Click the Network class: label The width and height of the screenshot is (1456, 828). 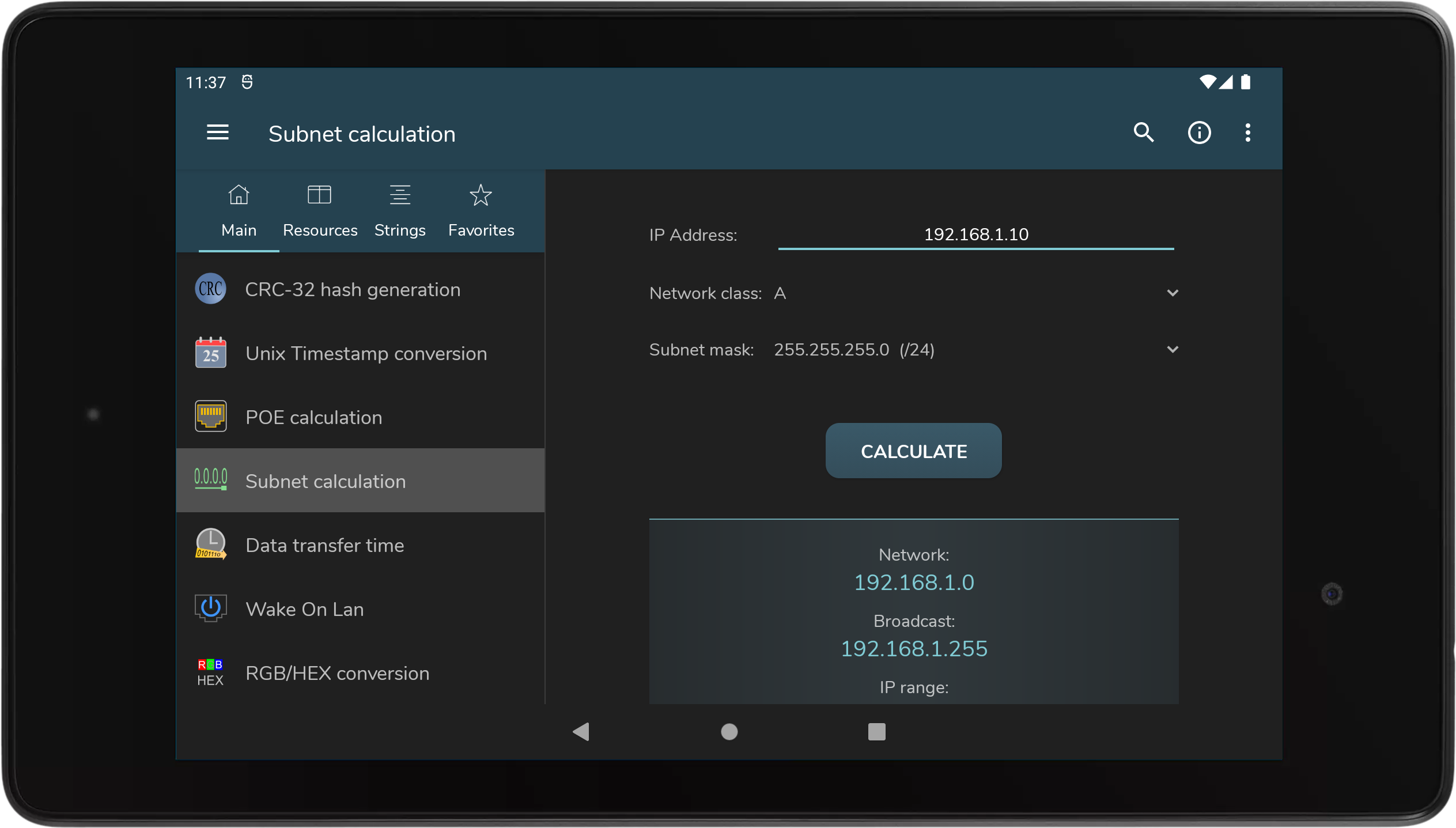tap(705, 293)
